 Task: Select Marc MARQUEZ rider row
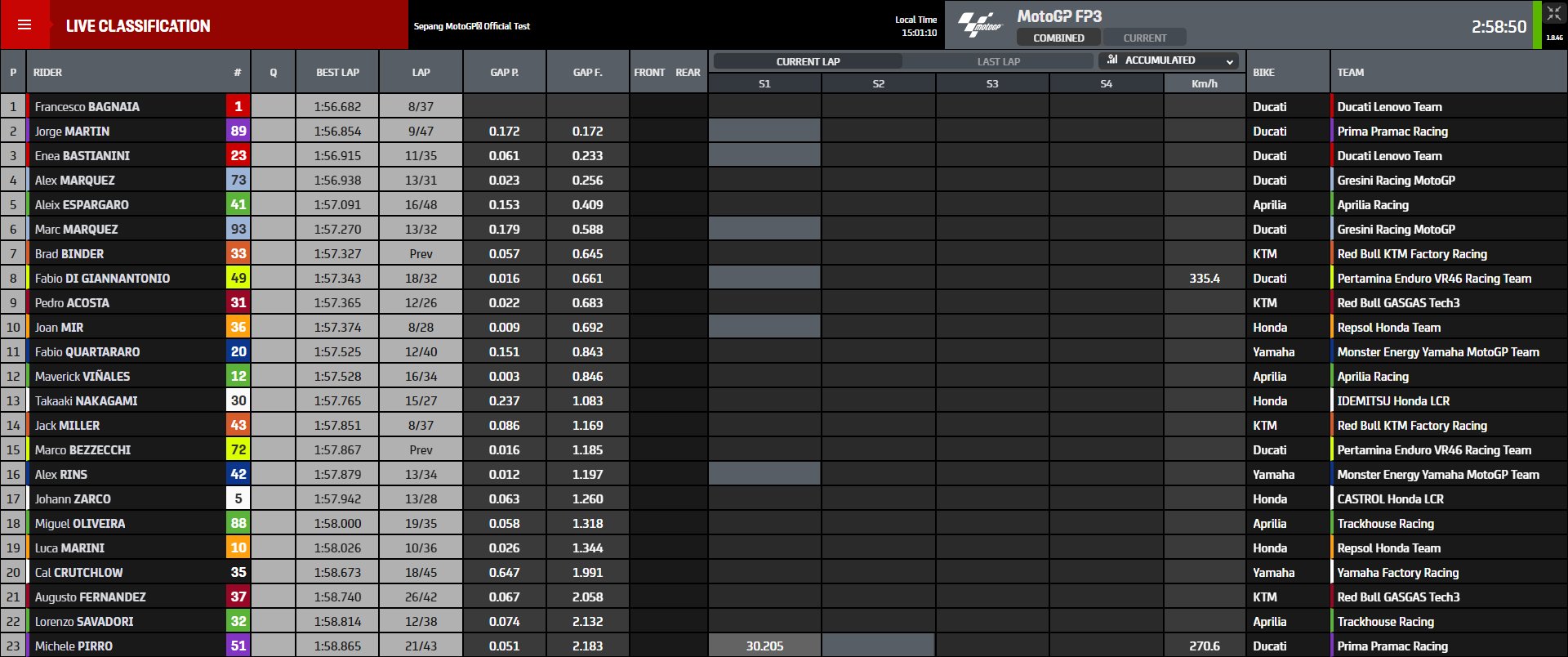pyautogui.click(x=76, y=229)
